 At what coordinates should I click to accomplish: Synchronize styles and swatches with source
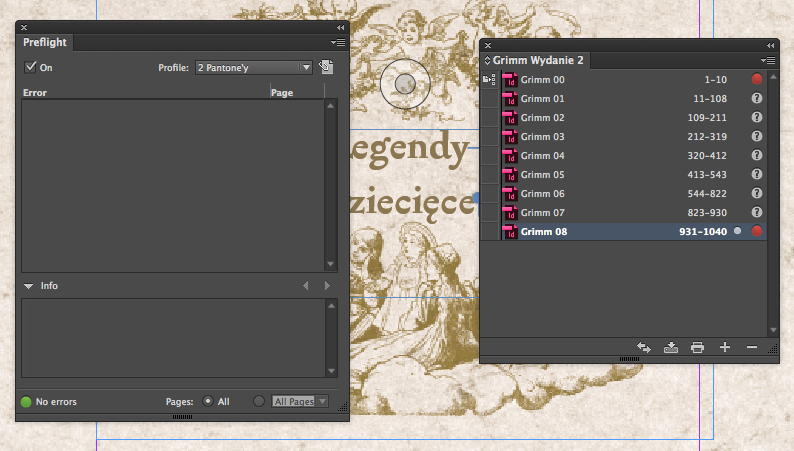[x=644, y=347]
